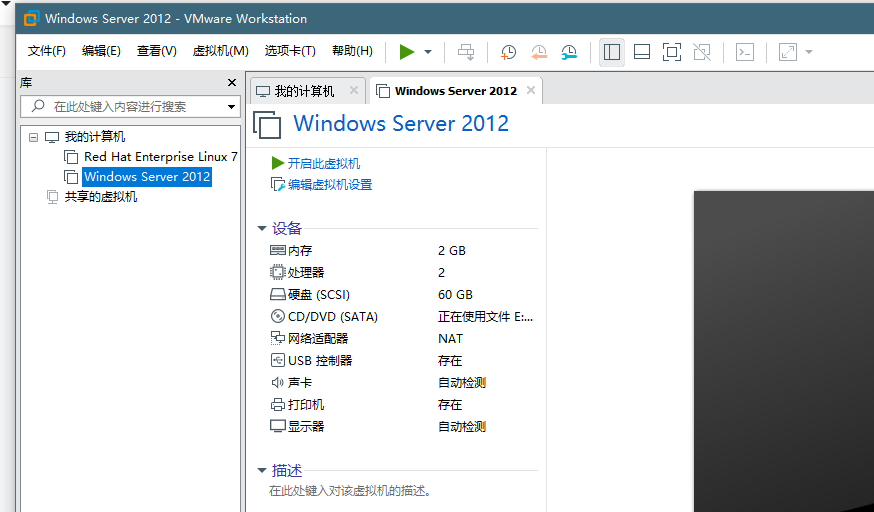The image size is (874, 512).
Task: Open the console view icon
Action: (745, 52)
